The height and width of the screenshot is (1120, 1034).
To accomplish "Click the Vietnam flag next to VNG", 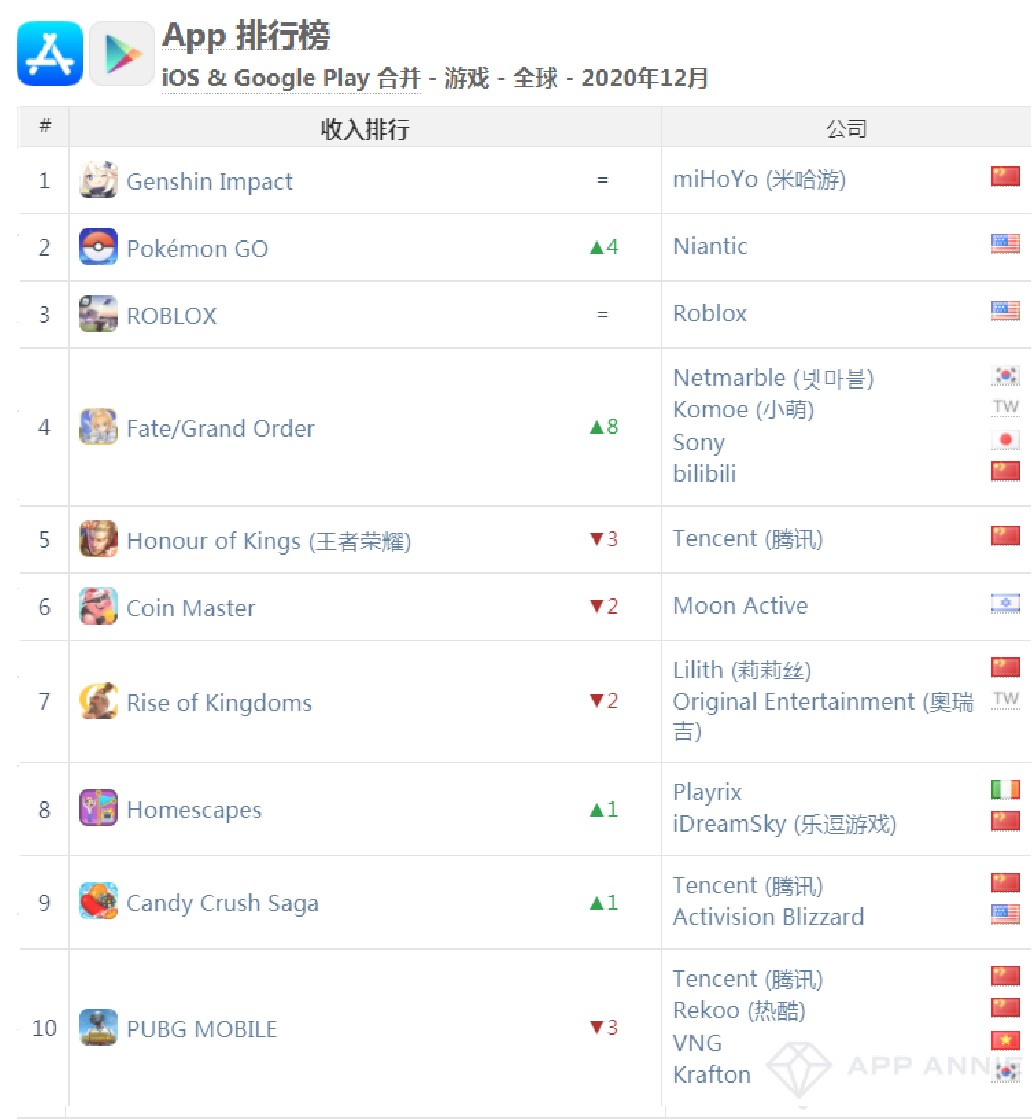I will point(1005,1041).
